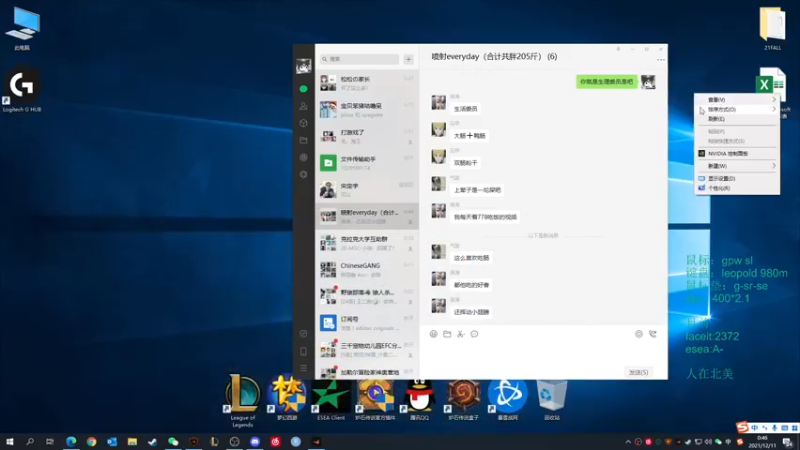Open Logitech G HUB desktop shortcut
800x450 pixels.
coord(22,90)
